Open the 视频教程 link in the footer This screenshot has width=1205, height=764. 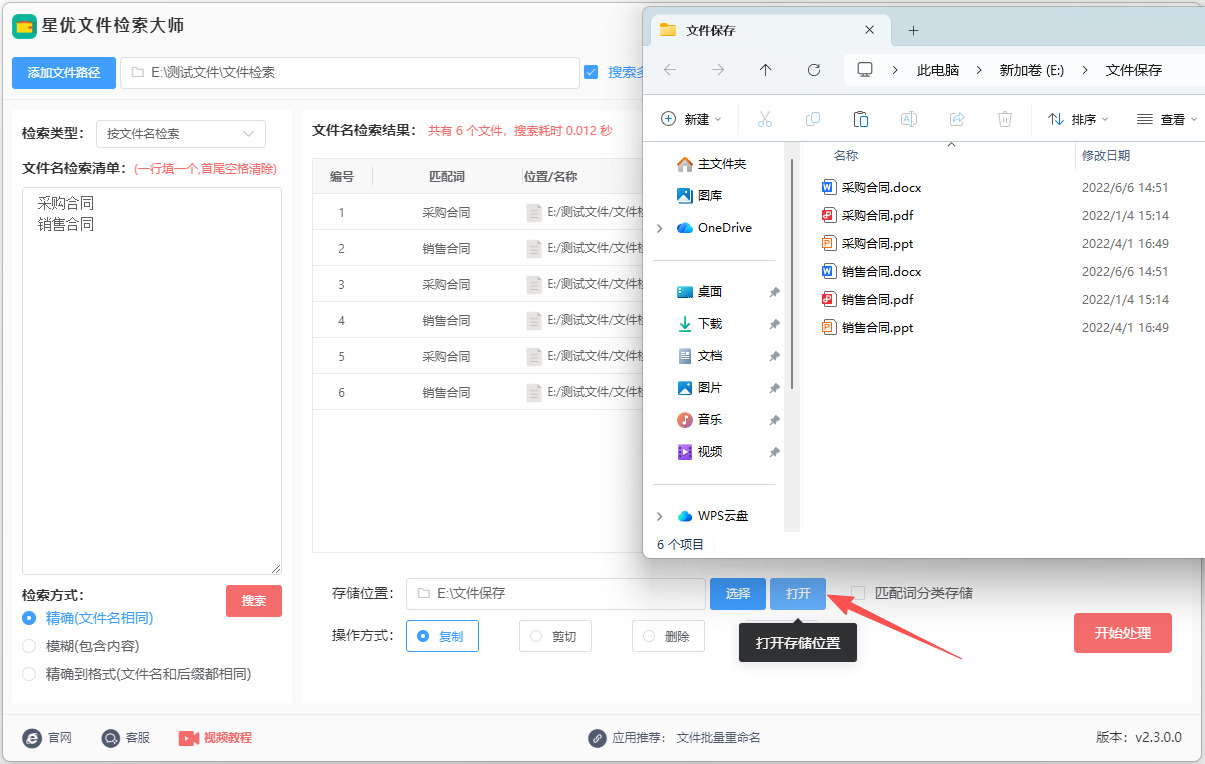click(x=216, y=738)
